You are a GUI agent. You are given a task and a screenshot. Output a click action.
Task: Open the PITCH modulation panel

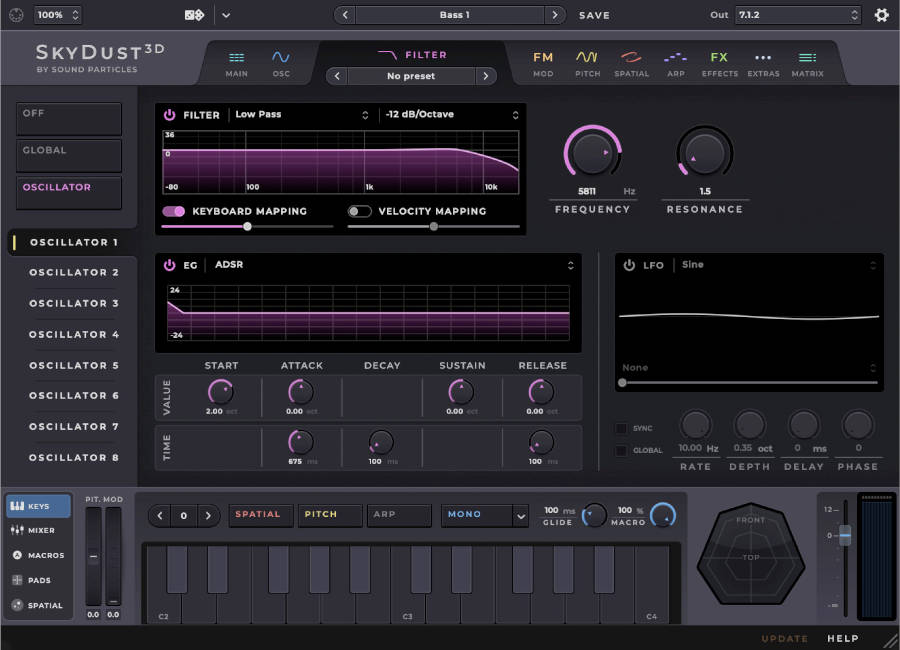pos(587,62)
